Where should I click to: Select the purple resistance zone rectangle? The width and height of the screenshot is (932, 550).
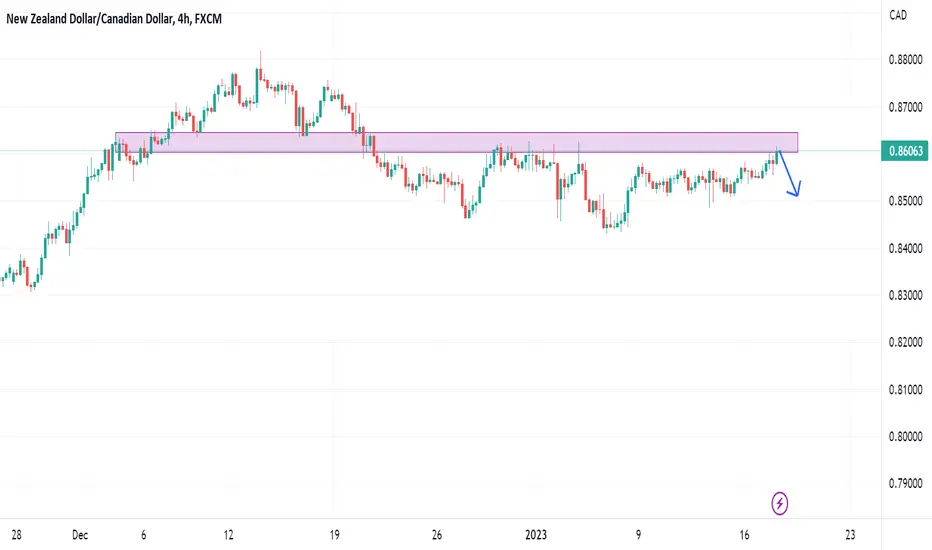456,143
